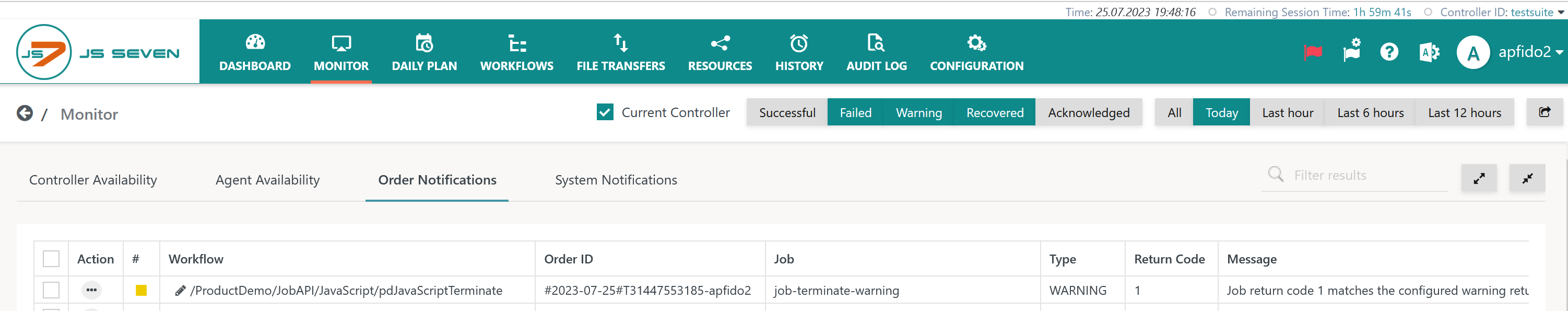The width and height of the screenshot is (1568, 311).
Task: Open the Controller Availability tab
Action: (x=93, y=180)
